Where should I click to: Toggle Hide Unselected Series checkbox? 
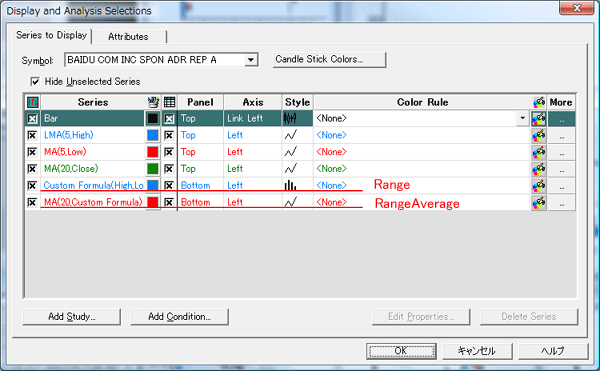click(x=35, y=81)
